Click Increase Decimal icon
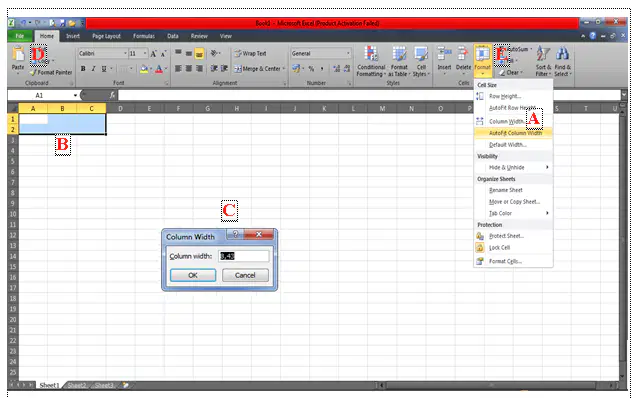The image size is (640, 398). click(x=336, y=69)
